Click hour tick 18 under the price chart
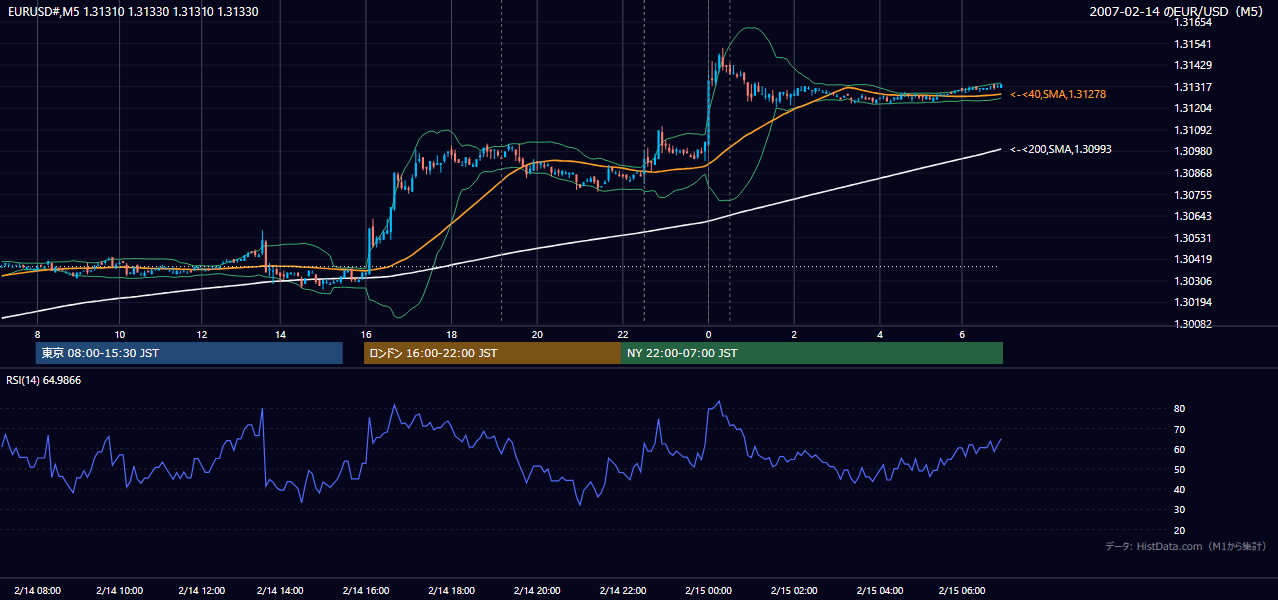The image size is (1278, 600). tap(451, 334)
